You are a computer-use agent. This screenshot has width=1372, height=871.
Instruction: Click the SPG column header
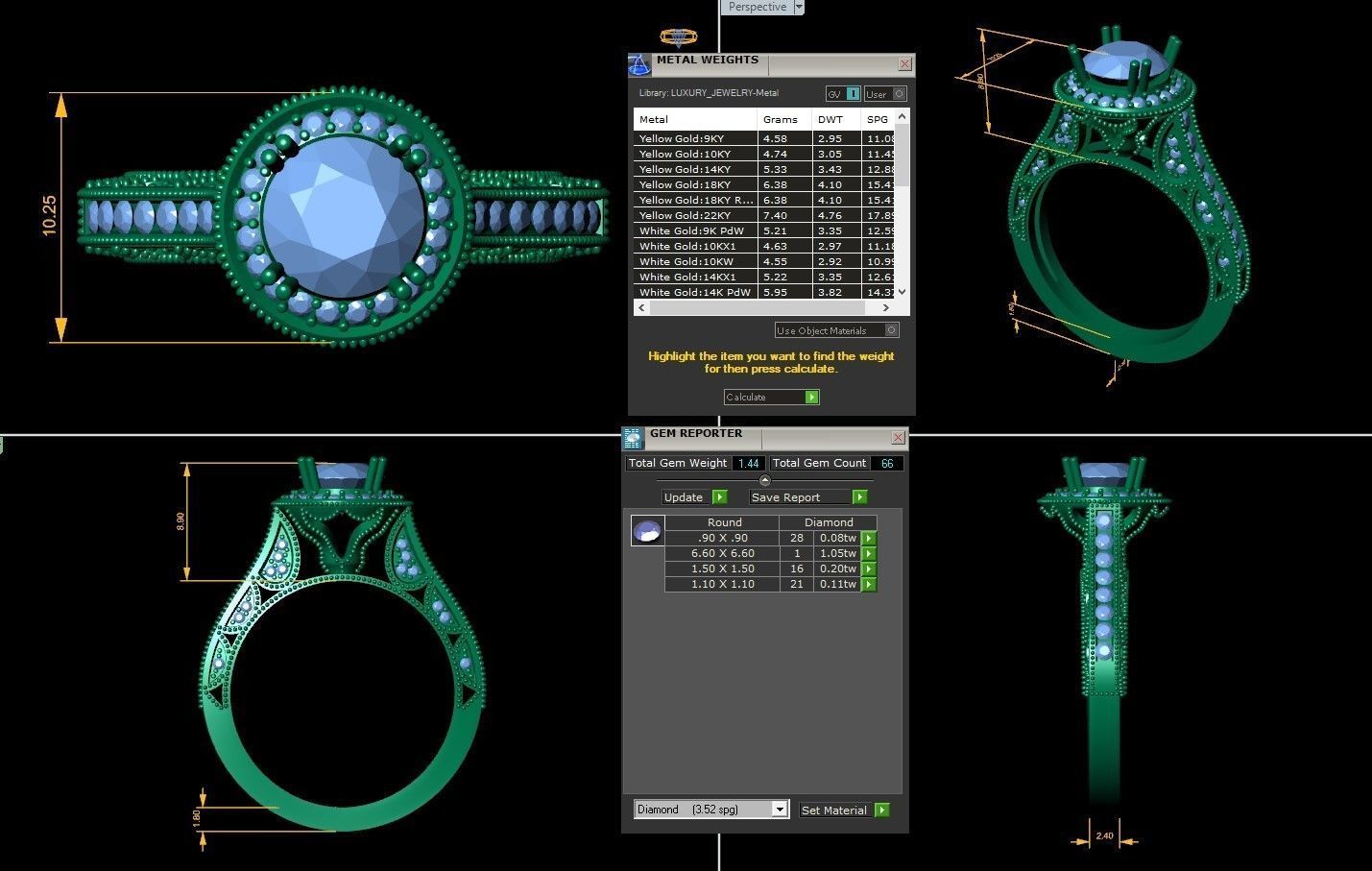pyautogui.click(x=879, y=119)
